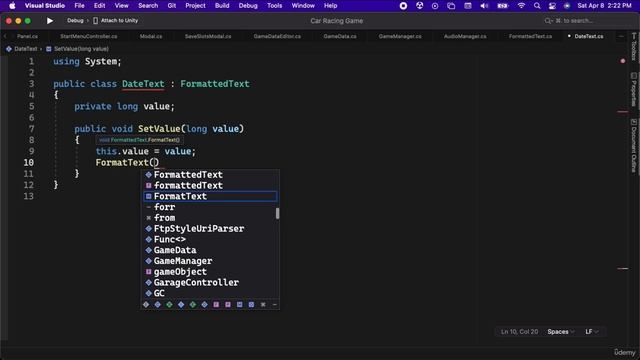
Task: Open Control Center icon
Action: coord(552,6)
